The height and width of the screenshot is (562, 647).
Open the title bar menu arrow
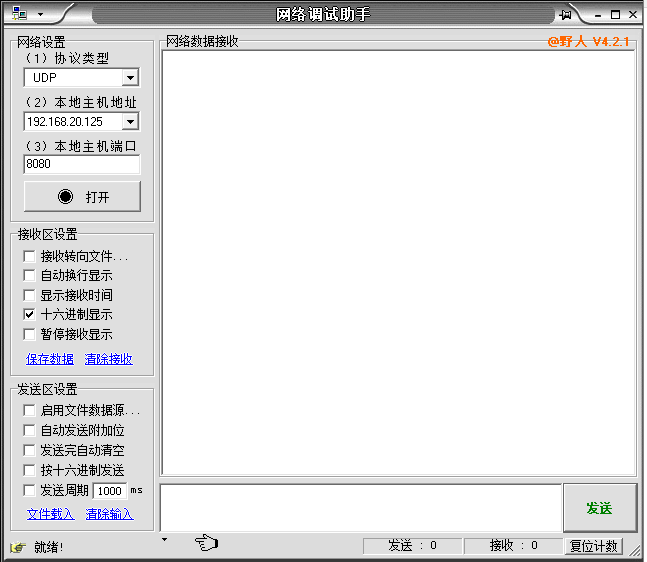click(x=40, y=14)
